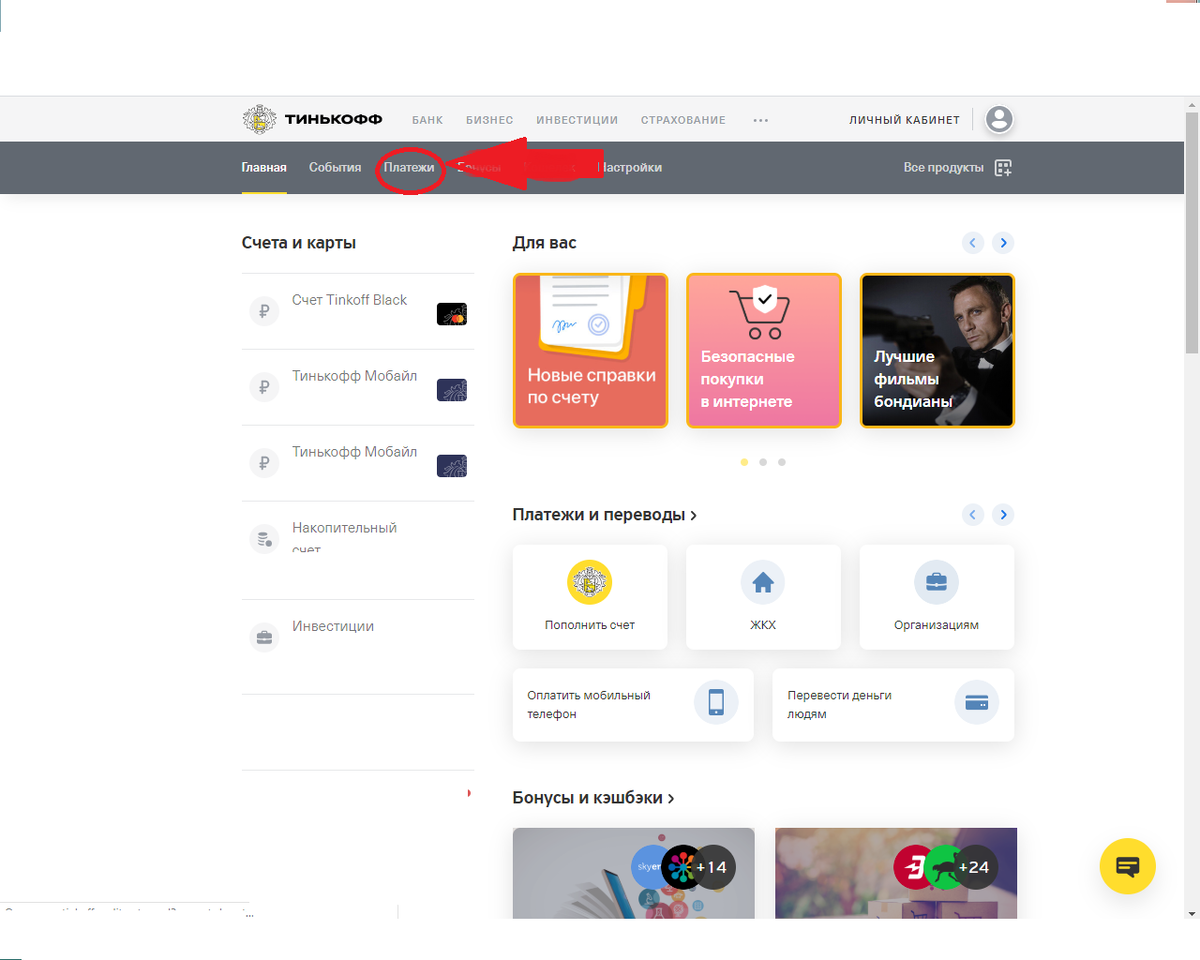Image resolution: width=1200 pixels, height=960 pixels.
Task: Click the ЖКХ house icon
Action: tap(763, 582)
